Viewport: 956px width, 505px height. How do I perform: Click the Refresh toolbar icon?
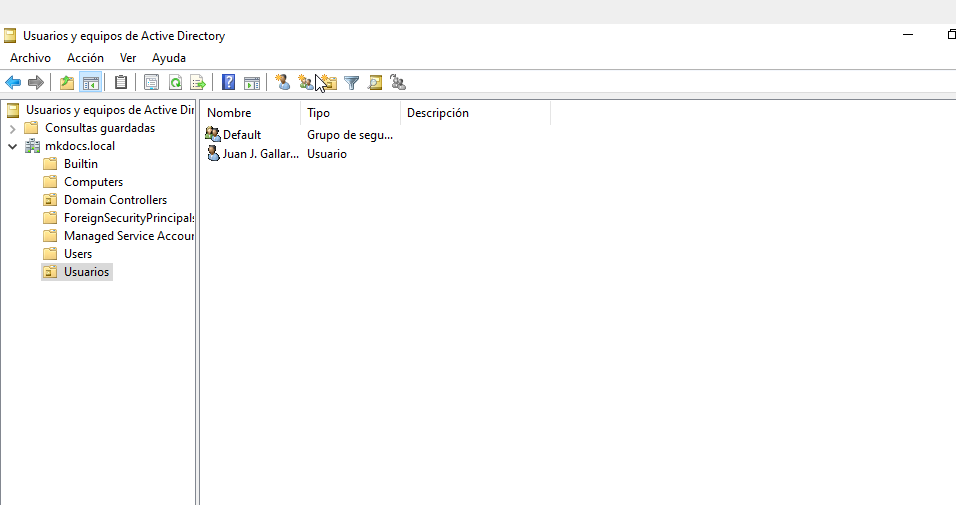tap(175, 83)
